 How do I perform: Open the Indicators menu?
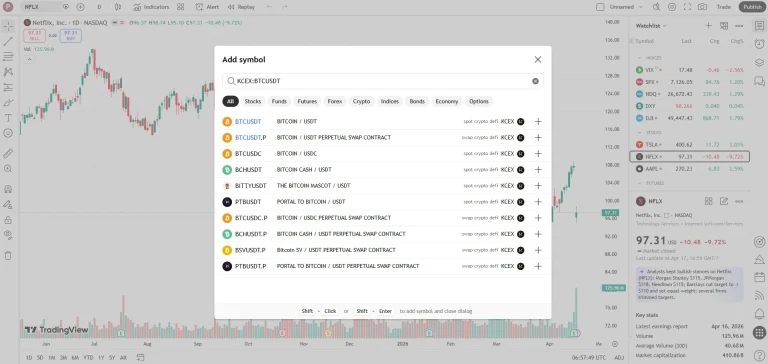click(151, 7)
